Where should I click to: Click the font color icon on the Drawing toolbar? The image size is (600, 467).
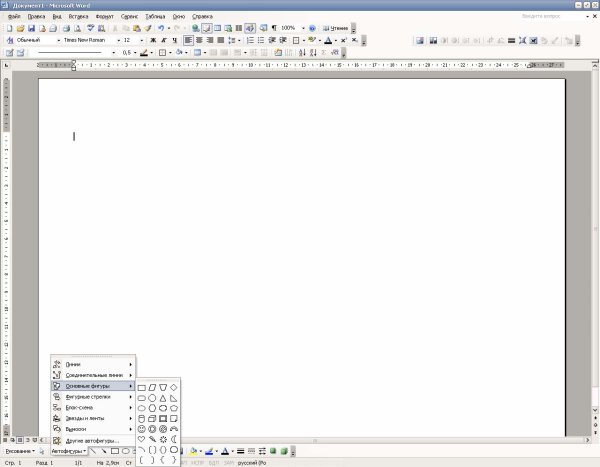[225, 451]
